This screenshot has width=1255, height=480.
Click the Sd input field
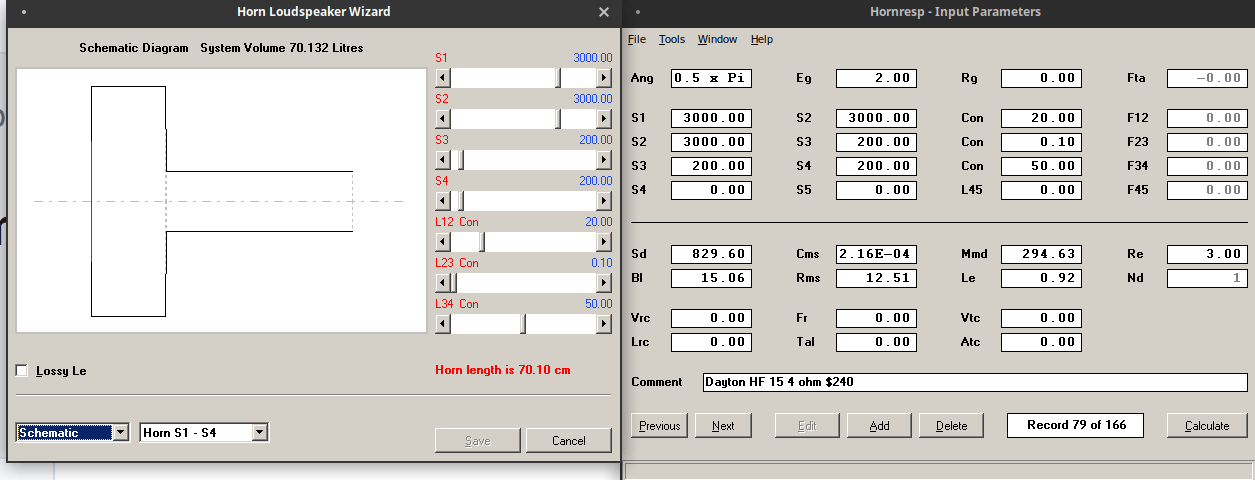pos(711,254)
